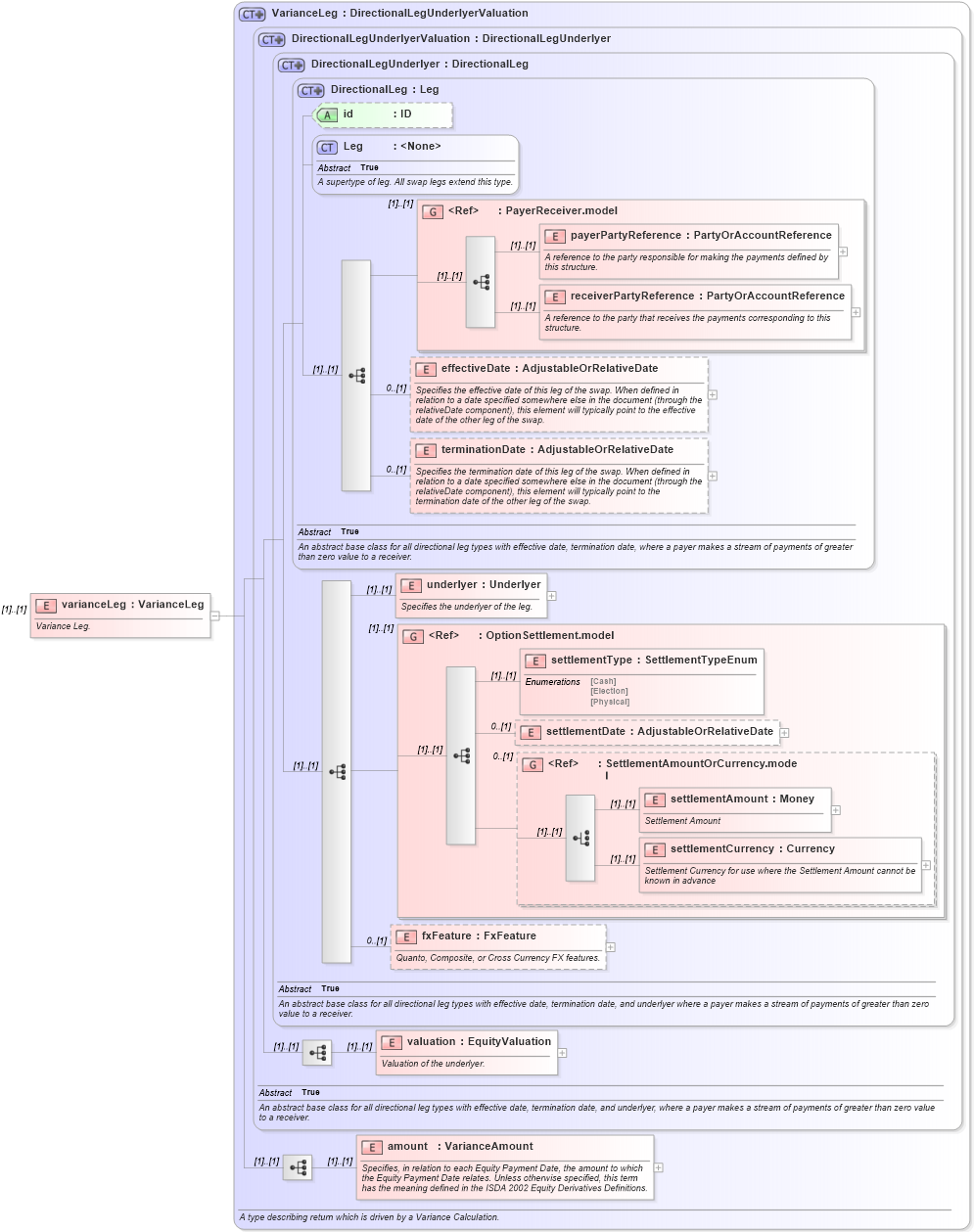Click the G icon of PayerReceiver.model group
Screen dimensions: 974x1232
[x=432, y=210]
